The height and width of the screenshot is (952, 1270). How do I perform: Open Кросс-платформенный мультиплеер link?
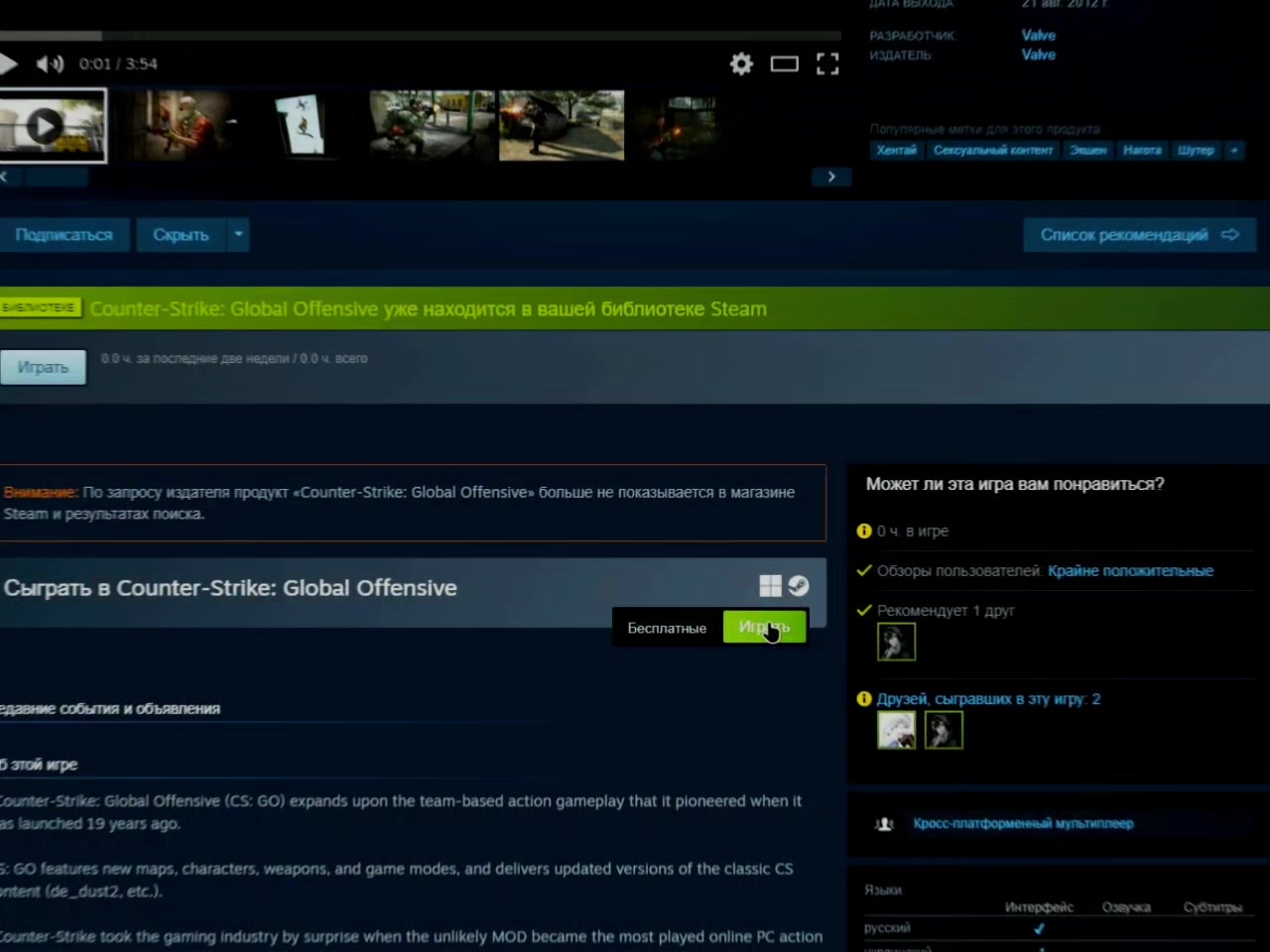click(x=1023, y=824)
